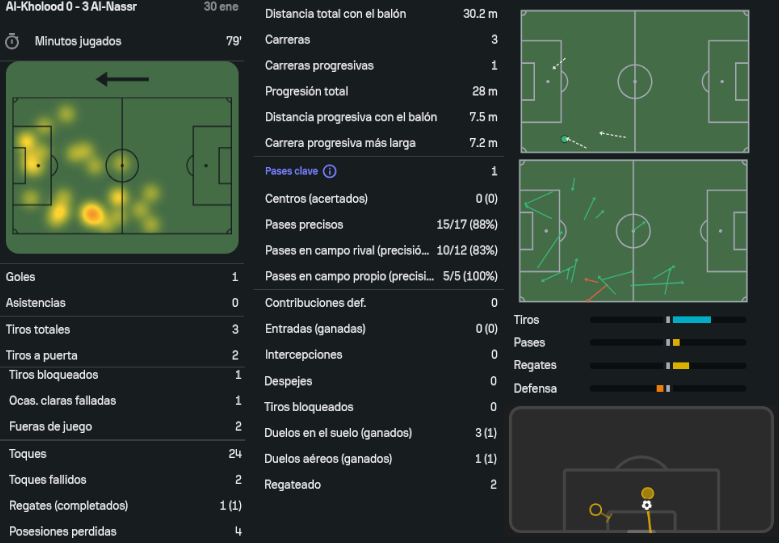Click the cyan Tiros rating bar

(x=691, y=320)
